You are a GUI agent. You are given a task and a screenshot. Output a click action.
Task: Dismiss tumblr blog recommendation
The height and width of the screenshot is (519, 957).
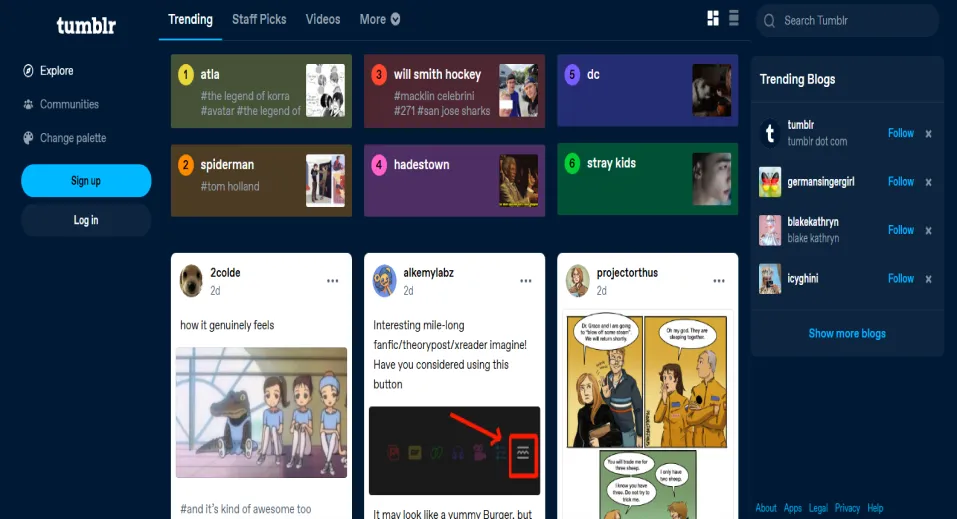pyautogui.click(x=928, y=134)
